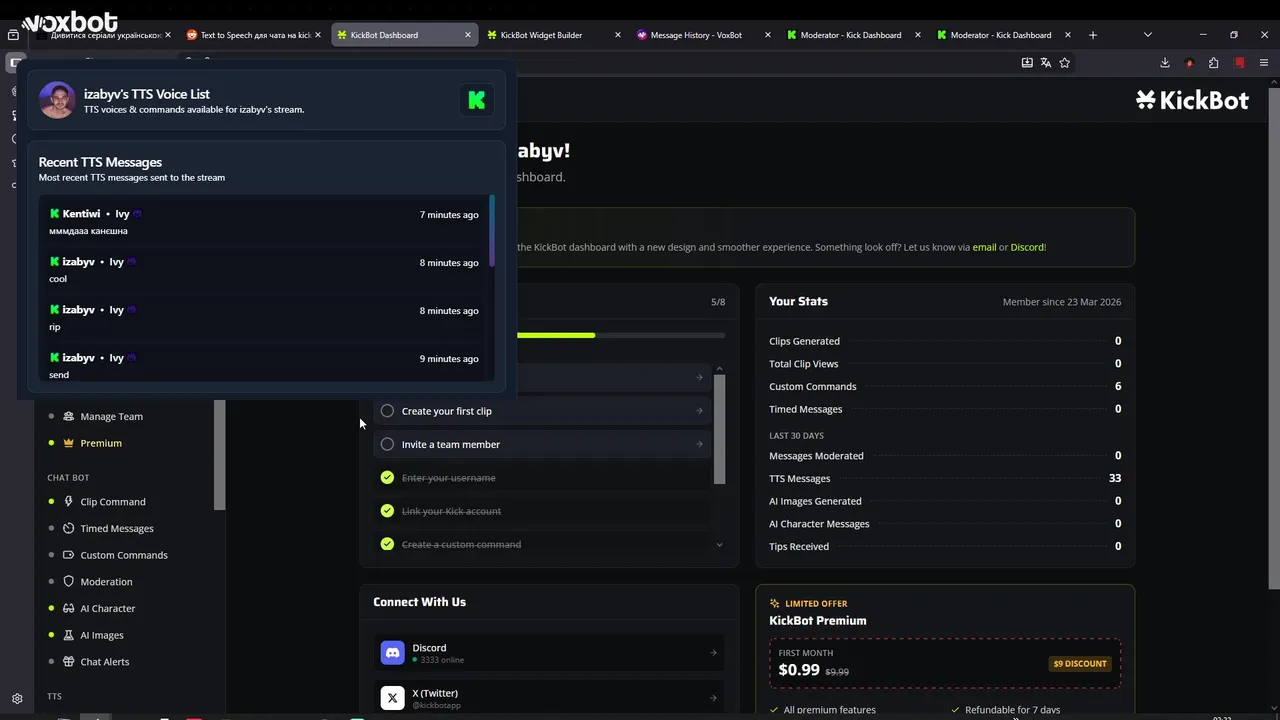The width and height of the screenshot is (1280, 720).
Task: Open the Premium link in the sidebar
Action: [101, 443]
